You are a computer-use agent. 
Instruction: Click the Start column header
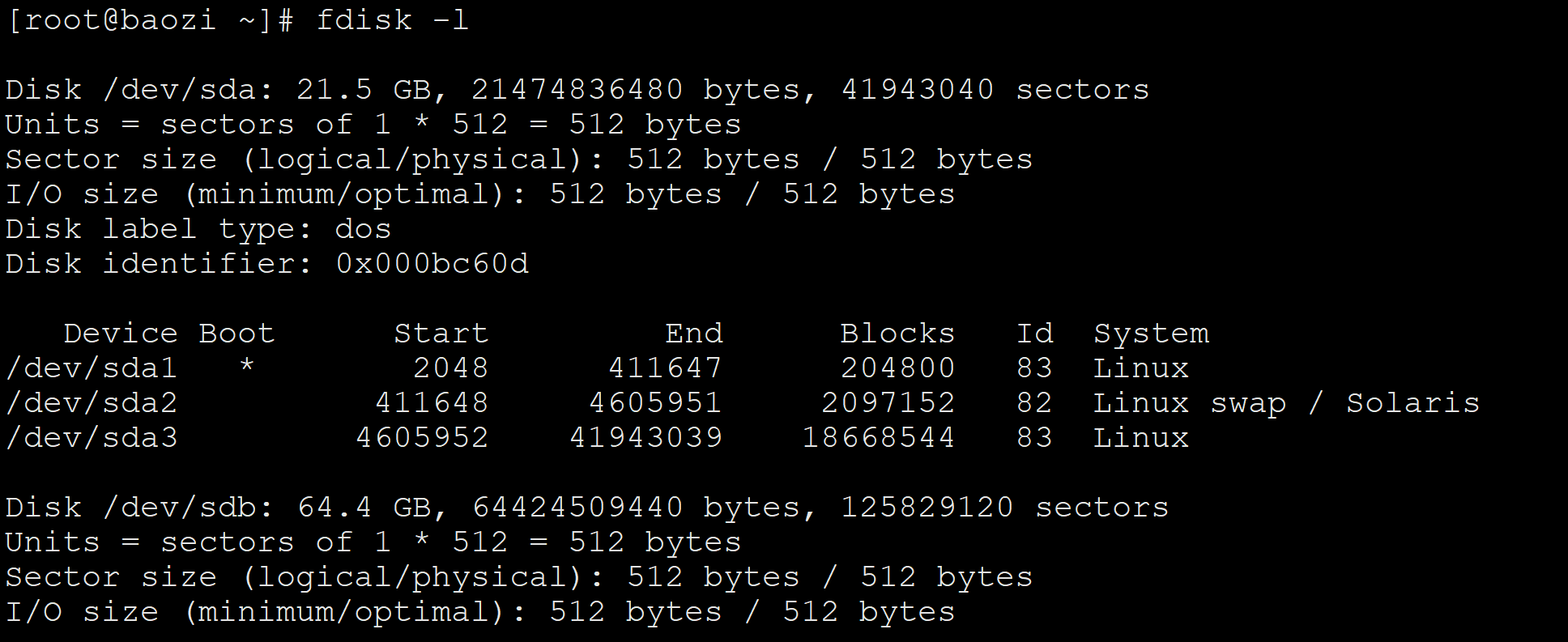click(441, 334)
